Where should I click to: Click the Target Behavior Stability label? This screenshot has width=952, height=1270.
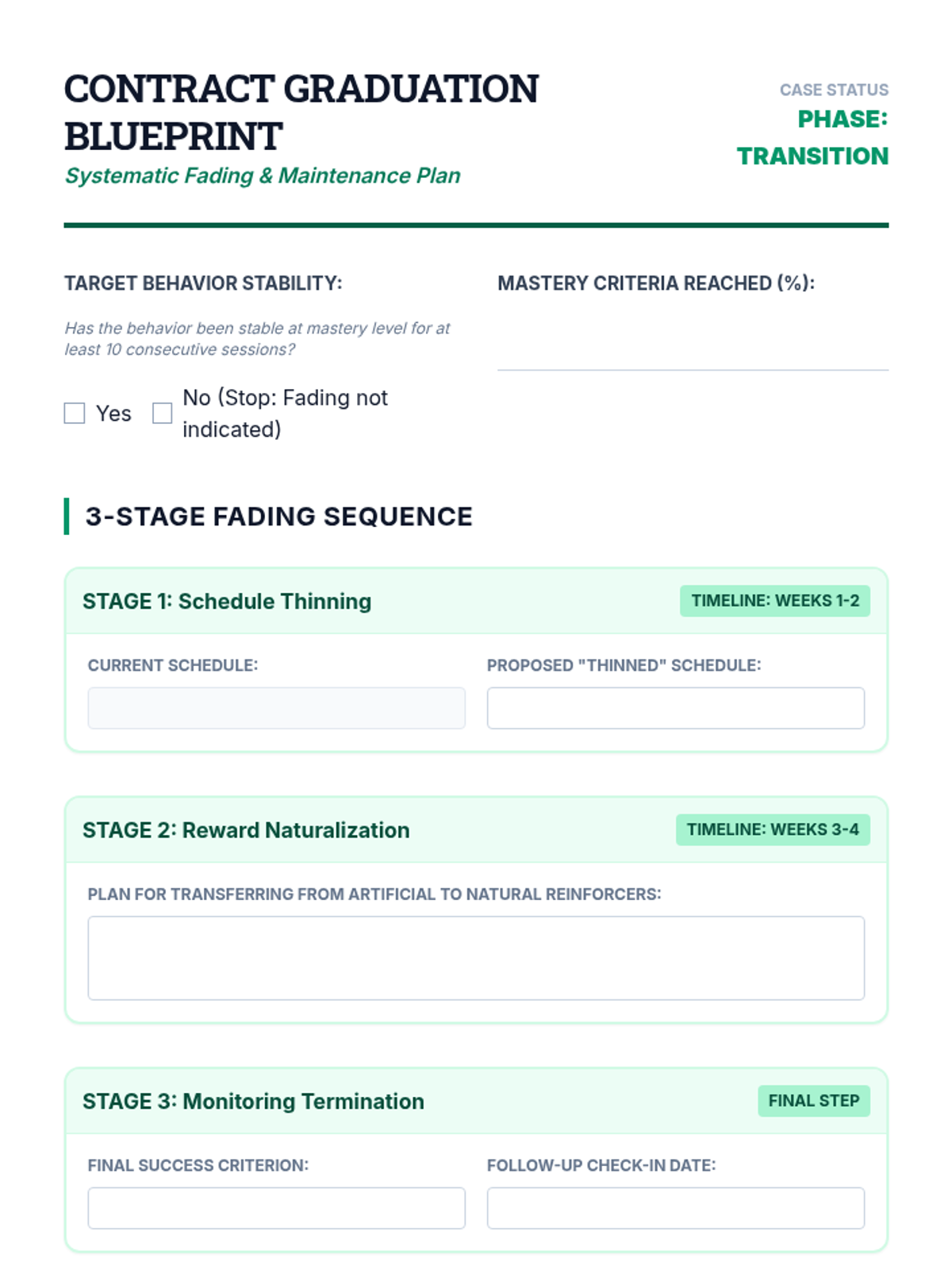tap(203, 283)
